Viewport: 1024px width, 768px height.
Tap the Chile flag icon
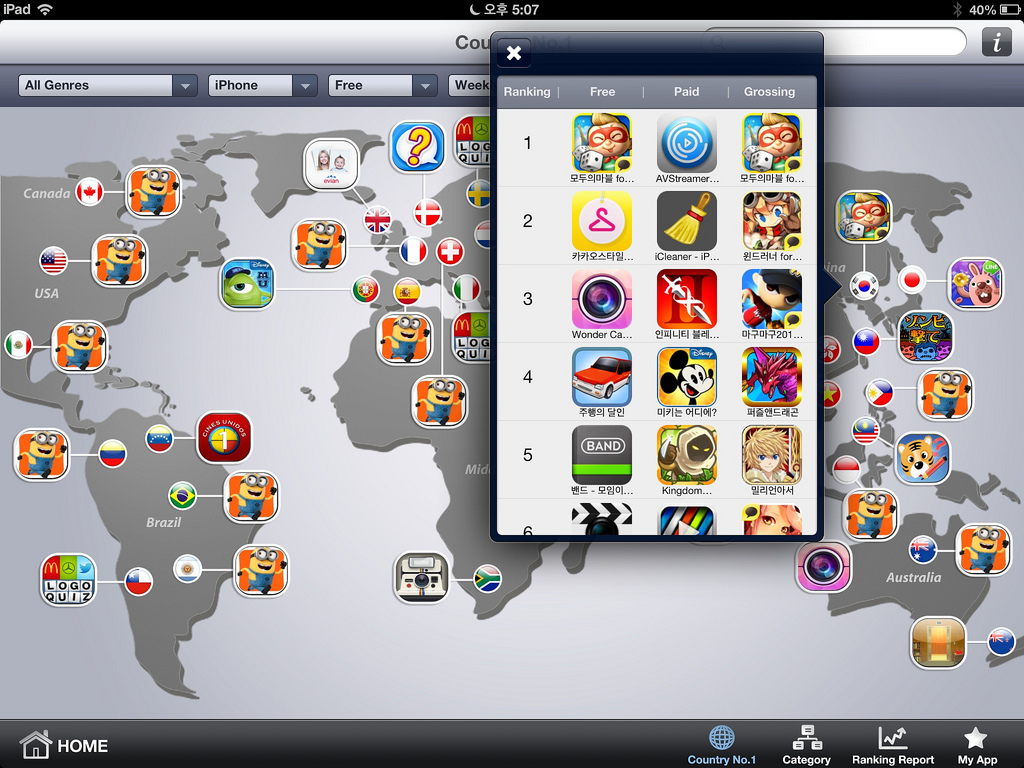coord(138,581)
